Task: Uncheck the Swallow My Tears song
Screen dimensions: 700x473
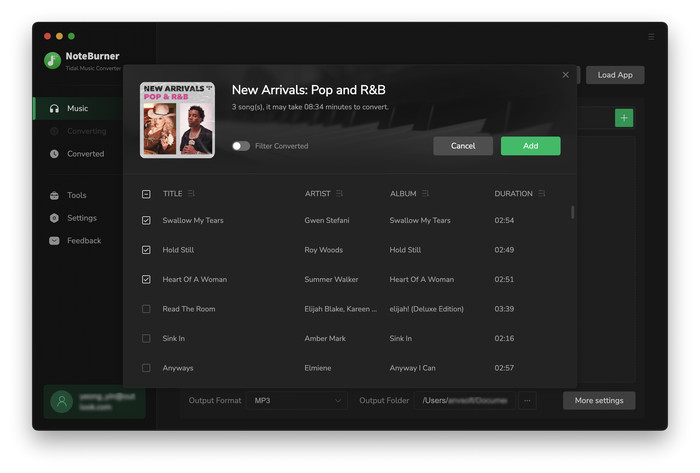Action: [146, 220]
